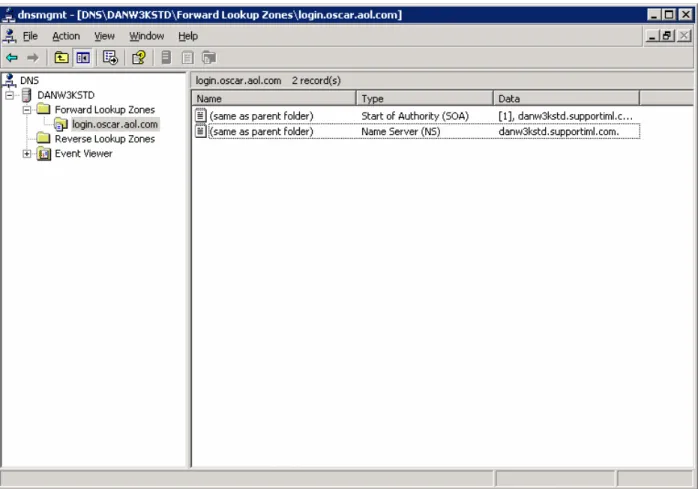Open the File menu

30,36
